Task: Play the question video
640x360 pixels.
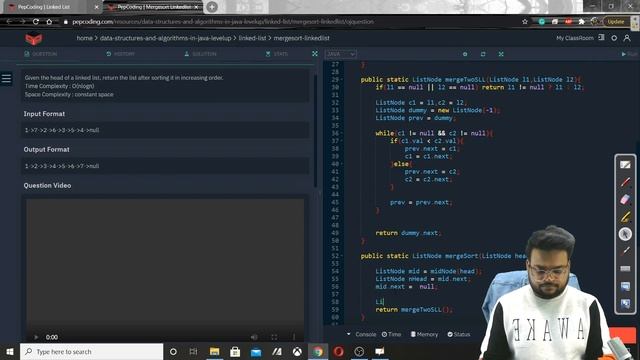Action: click(x=36, y=337)
